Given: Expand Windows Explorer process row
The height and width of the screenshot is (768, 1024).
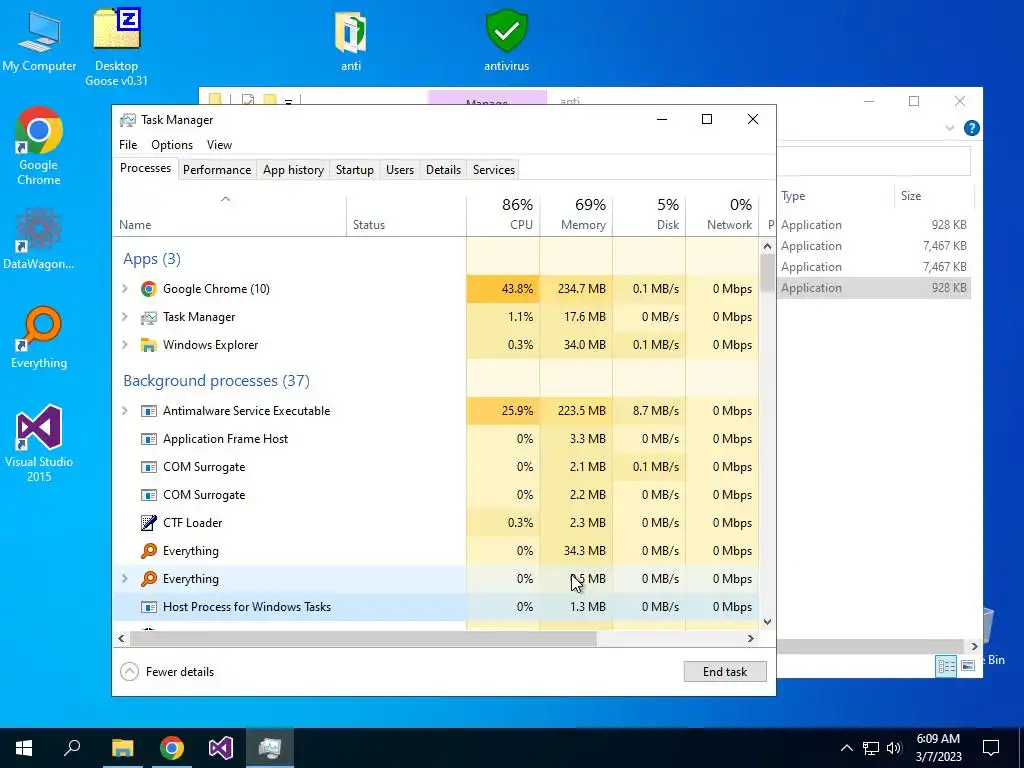Looking at the screenshot, I should click(125, 345).
